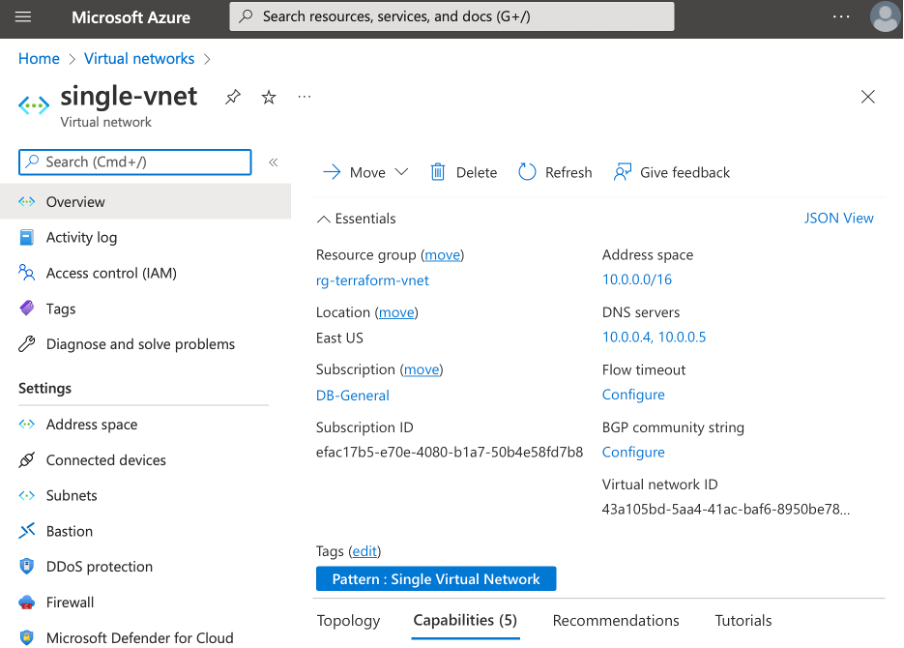Click the Connected devices plug icon
The image size is (904, 648).
[x=27, y=460]
